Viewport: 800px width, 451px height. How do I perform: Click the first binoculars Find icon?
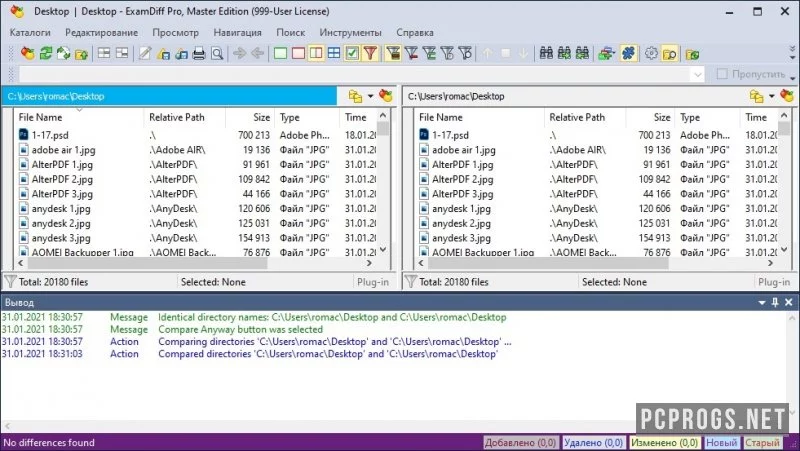(x=546, y=53)
